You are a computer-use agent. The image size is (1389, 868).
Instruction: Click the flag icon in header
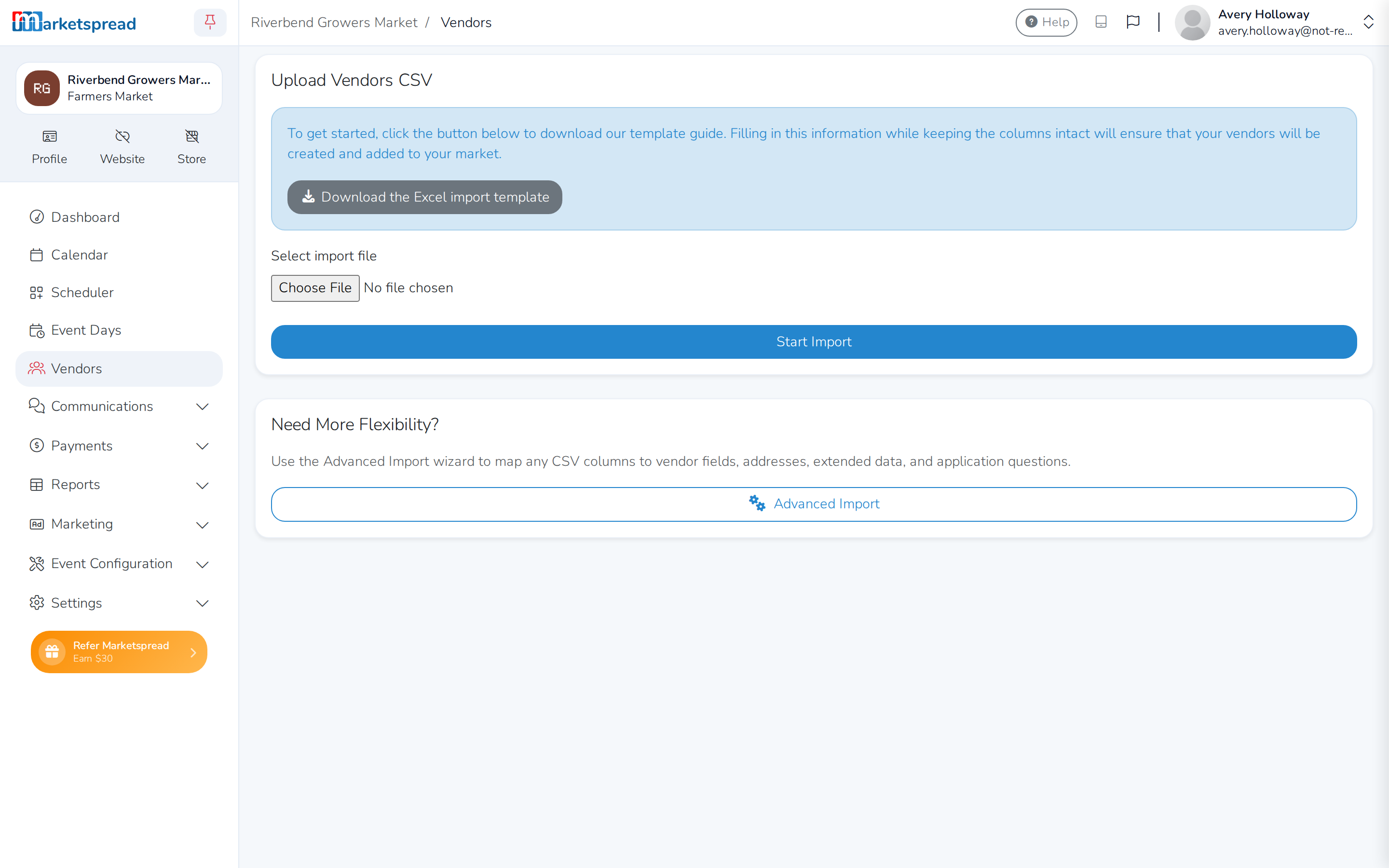pyautogui.click(x=1133, y=22)
